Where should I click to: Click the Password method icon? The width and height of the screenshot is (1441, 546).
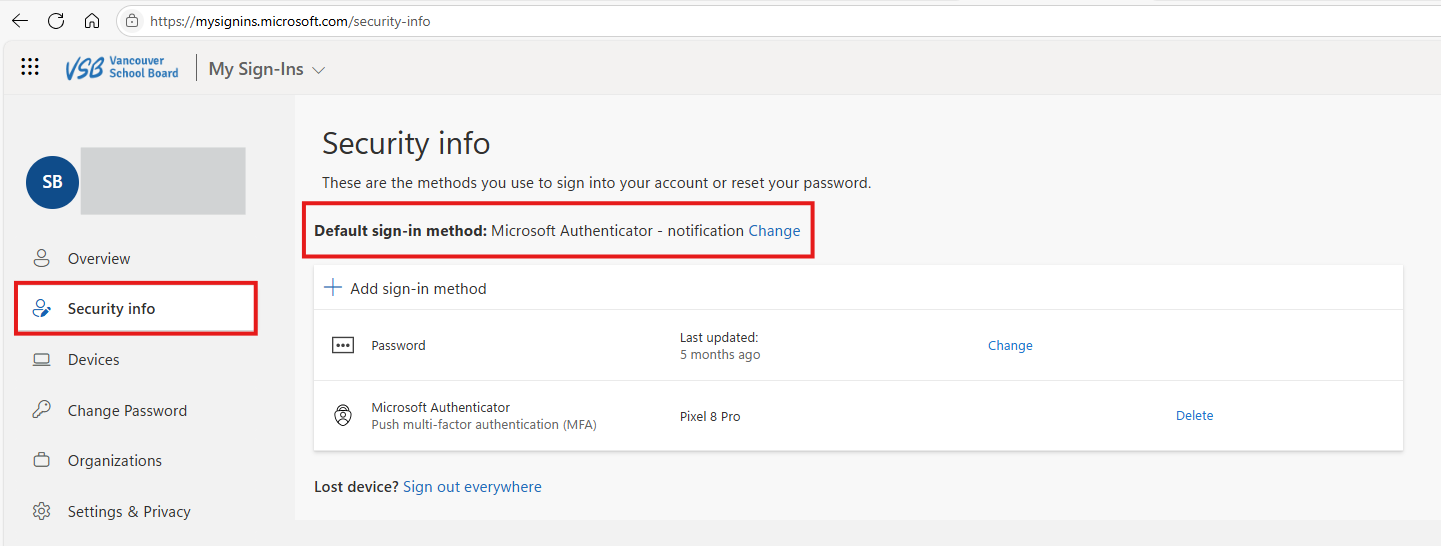[x=343, y=345]
